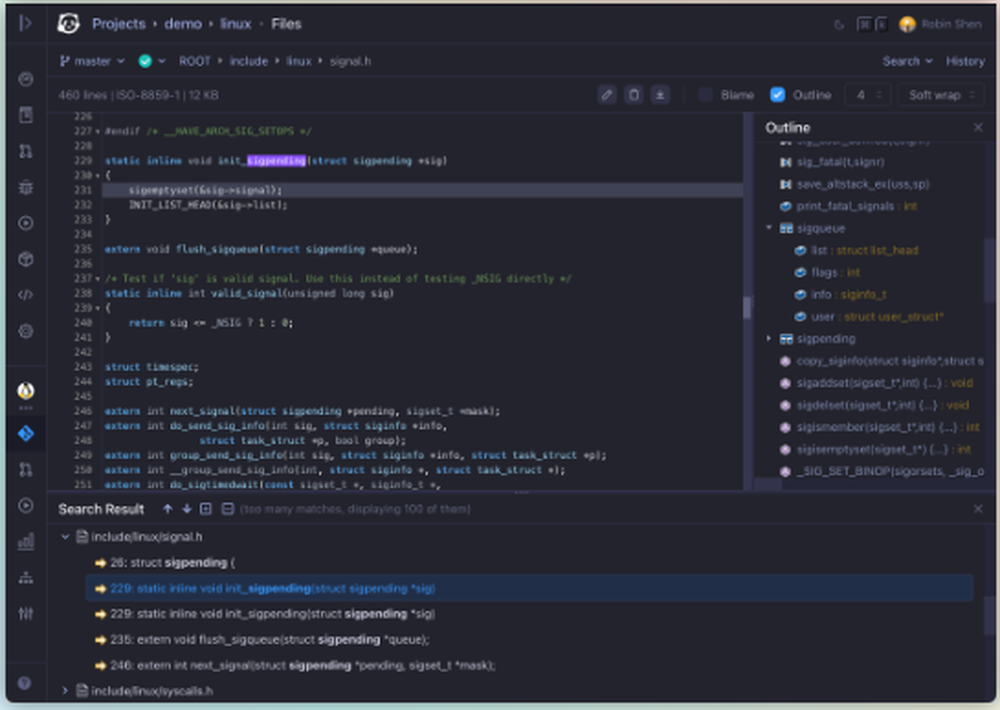Image resolution: width=1000 pixels, height=710 pixels.
Task: Open search result 246 next_signal
Action: pos(302,665)
